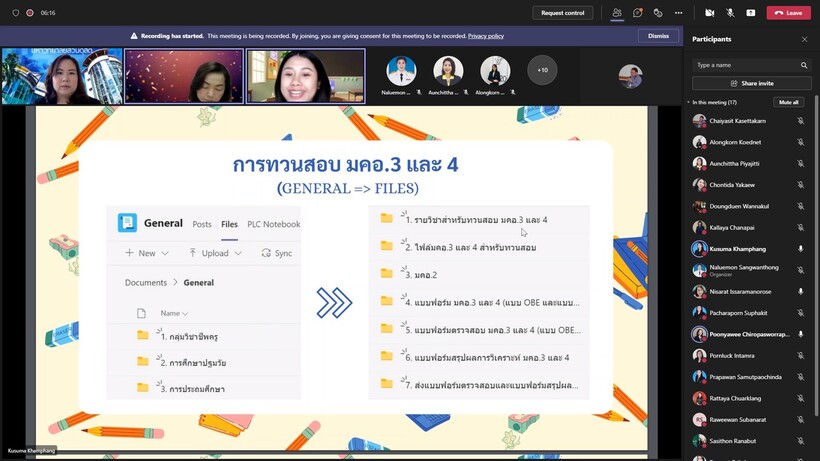This screenshot has width=820, height=461.
Task: Select participant Nisarat Issaramanorose in list
Action: click(x=738, y=292)
